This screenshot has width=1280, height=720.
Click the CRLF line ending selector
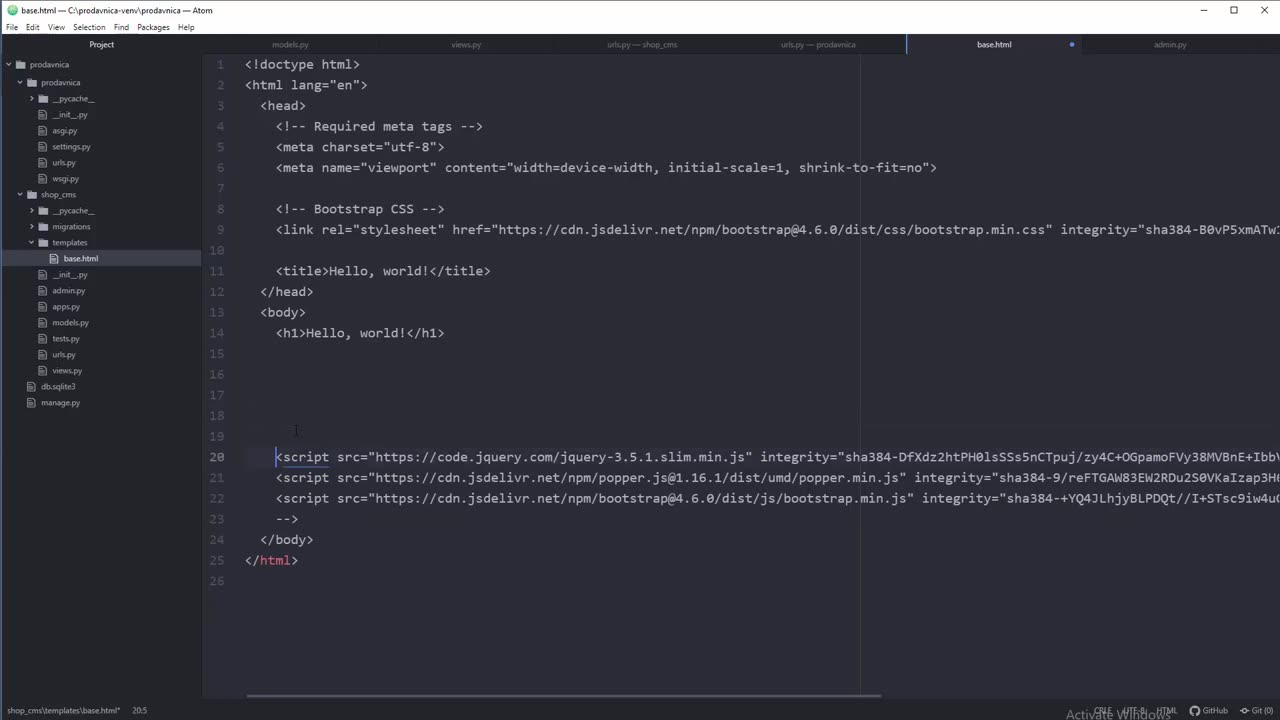pyautogui.click(x=1102, y=711)
